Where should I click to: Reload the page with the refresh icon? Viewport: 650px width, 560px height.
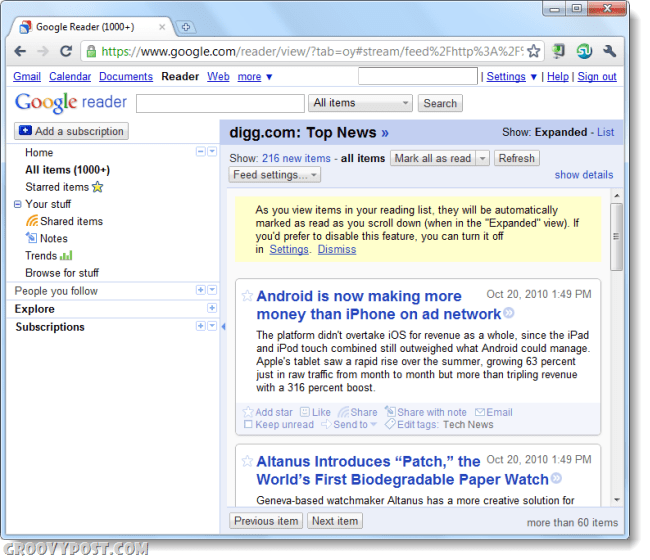pos(66,51)
